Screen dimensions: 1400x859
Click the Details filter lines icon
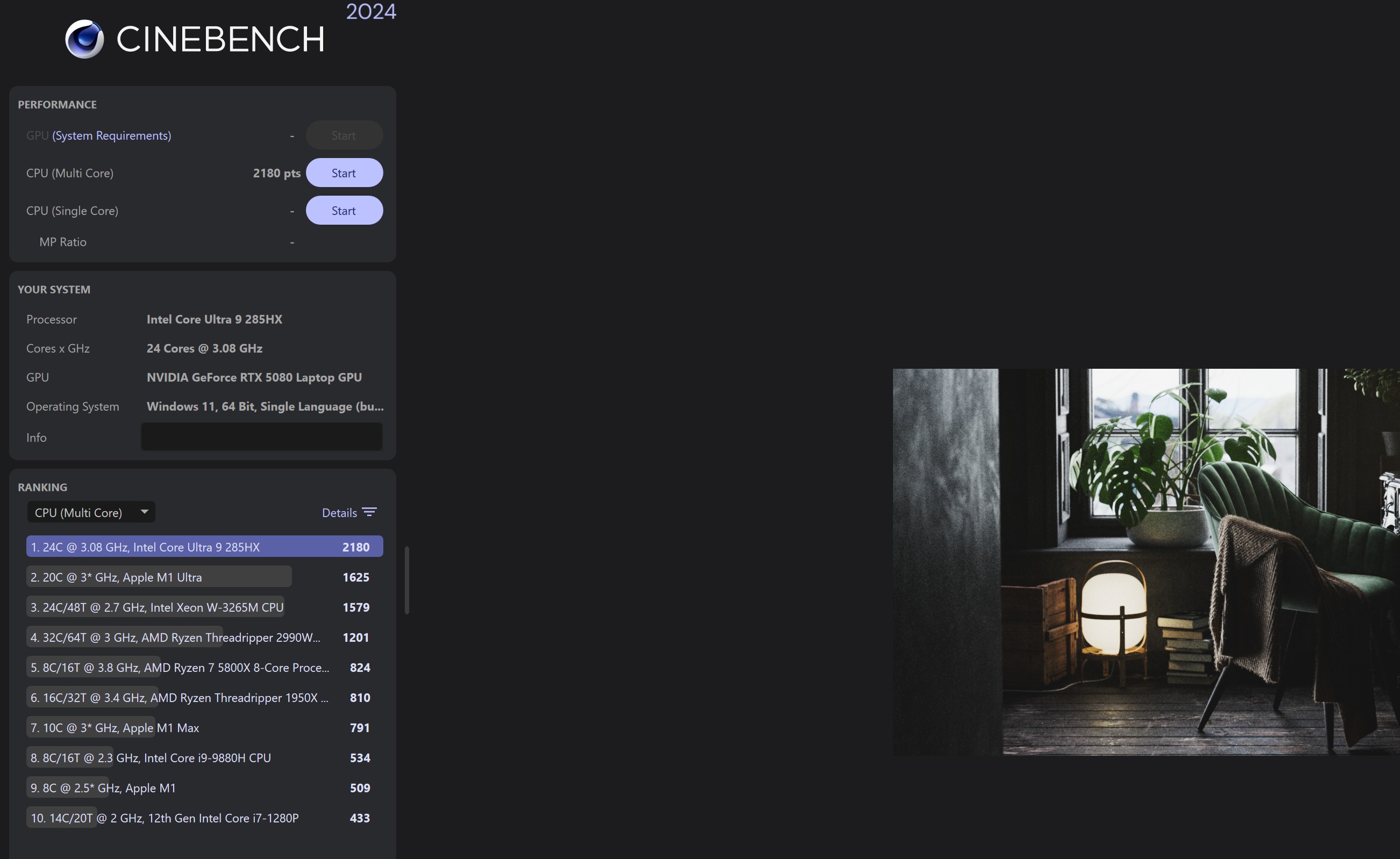(369, 512)
